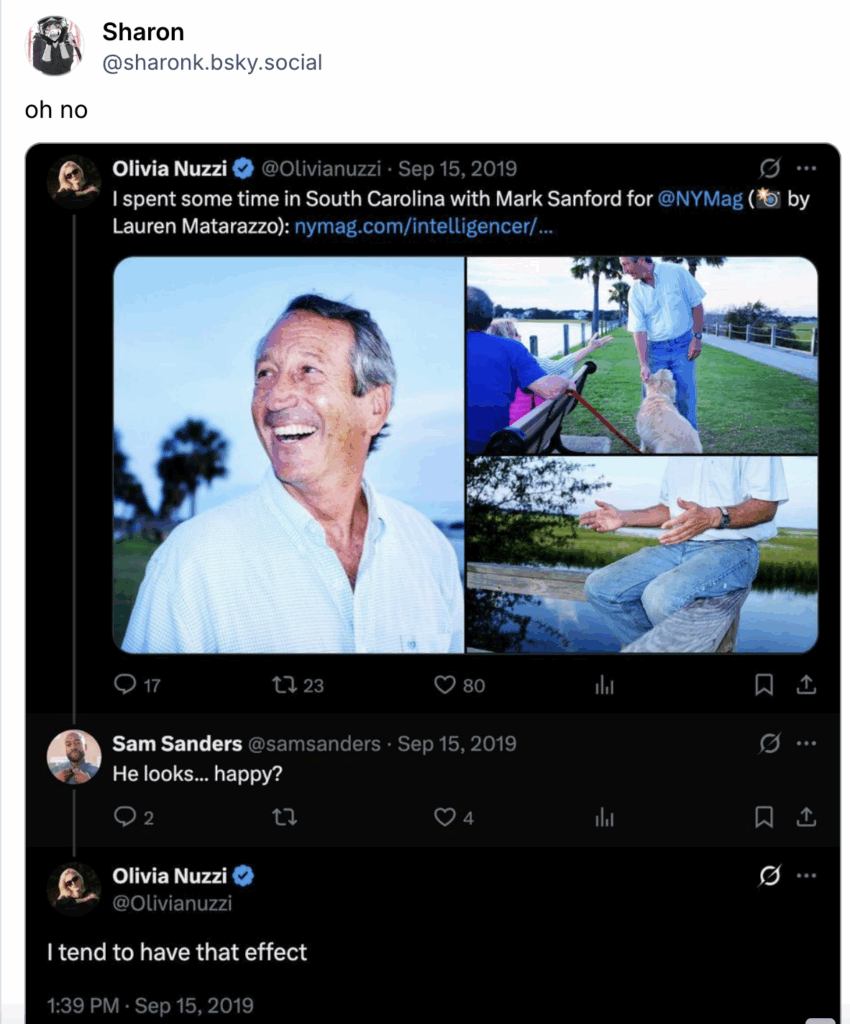
Task: Share the first tweet via share icon
Action: [x=806, y=684]
